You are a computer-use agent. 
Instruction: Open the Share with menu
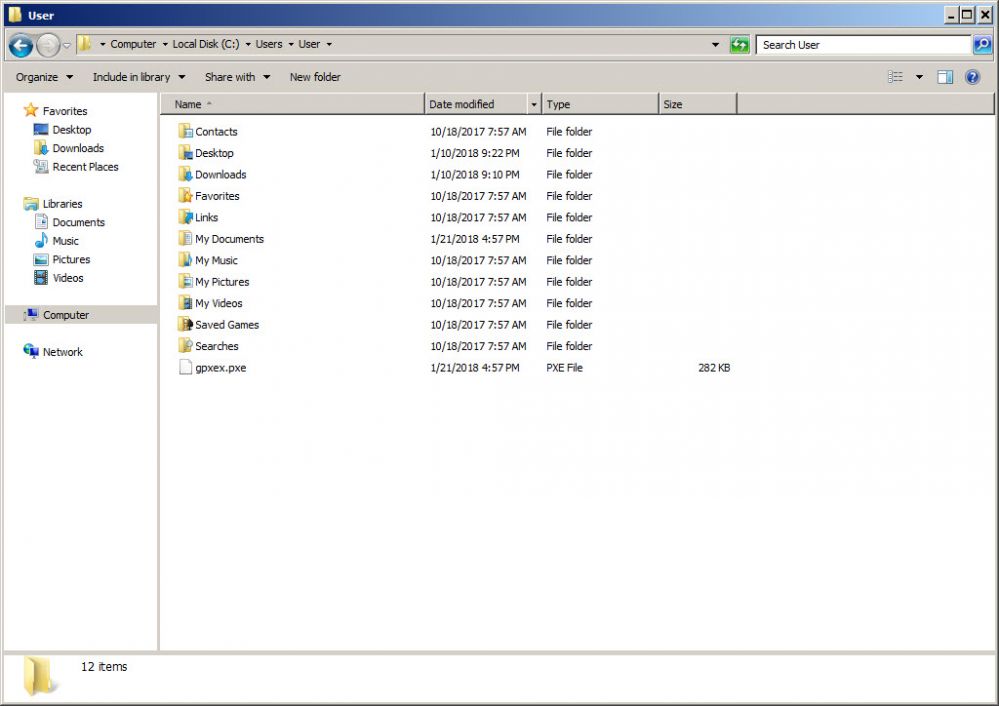(237, 77)
